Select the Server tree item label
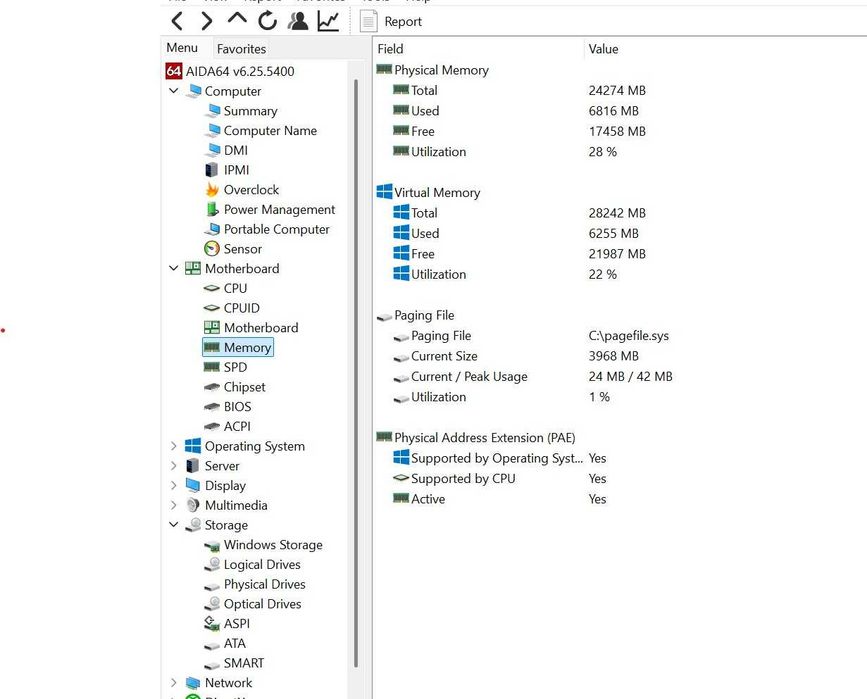The width and height of the screenshot is (867, 699). pos(222,466)
